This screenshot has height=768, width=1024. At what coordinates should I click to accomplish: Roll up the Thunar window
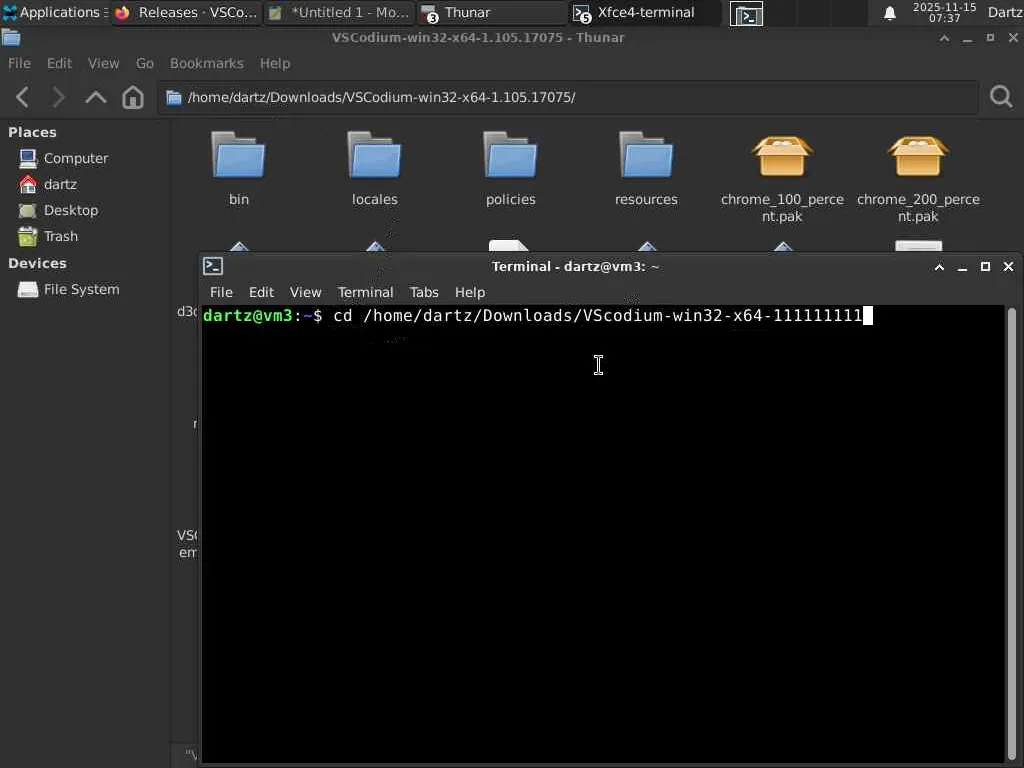tap(944, 38)
